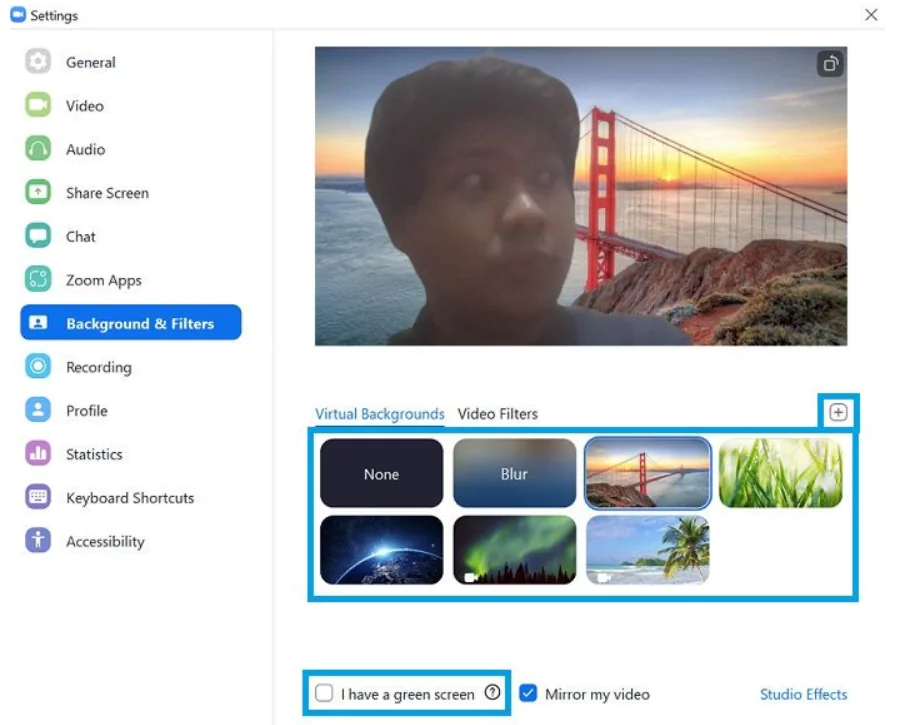Rotate video preview using corner icon
Viewport: 916px width, 725px height.
coord(830,64)
